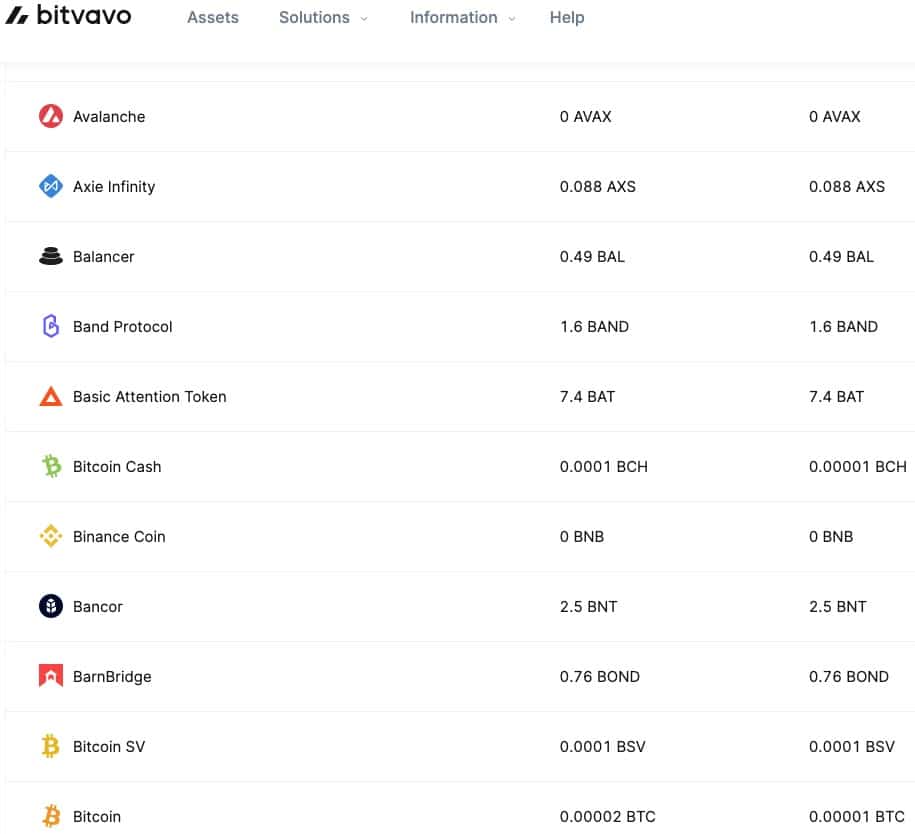915x834 pixels.
Task: Click the BarnBridge coin icon
Action: pos(51,676)
